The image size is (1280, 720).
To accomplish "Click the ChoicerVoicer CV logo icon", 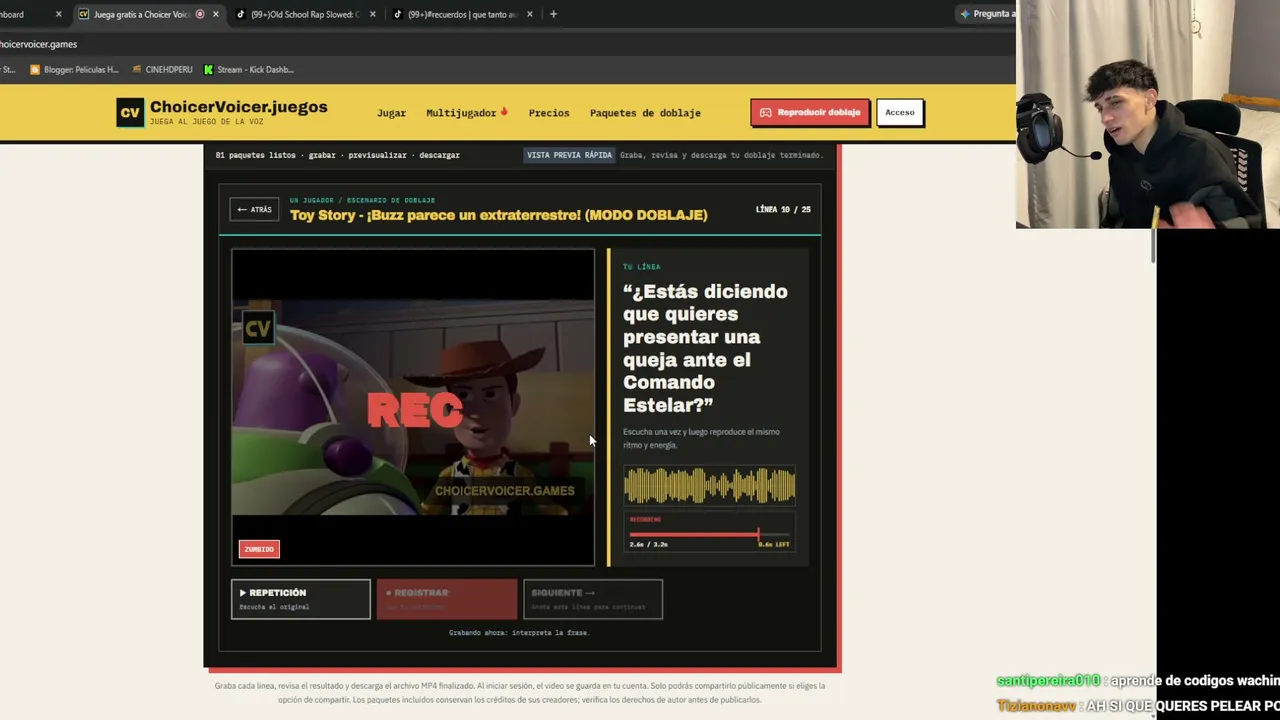I will [x=130, y=113].
